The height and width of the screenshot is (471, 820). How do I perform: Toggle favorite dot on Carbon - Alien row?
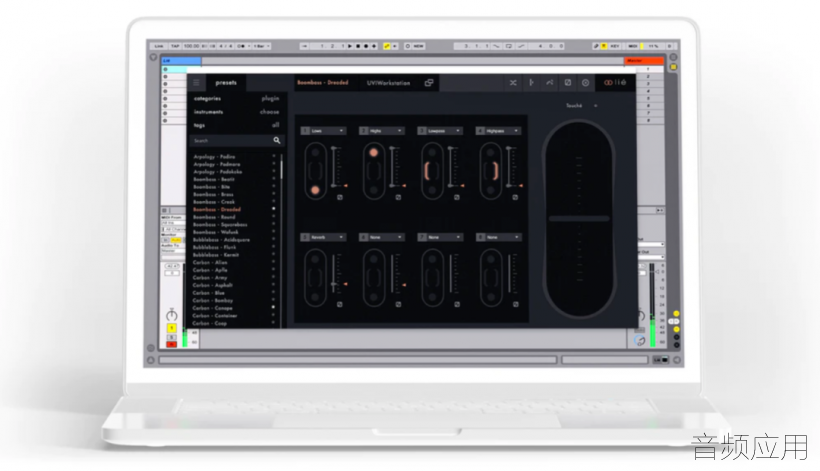(x=273, y=262)
